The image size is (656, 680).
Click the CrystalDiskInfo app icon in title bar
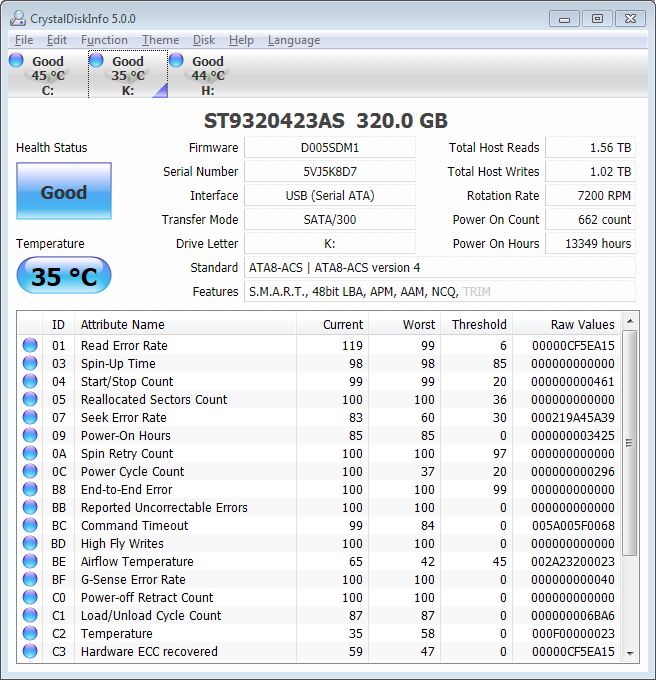pos(18,19)
